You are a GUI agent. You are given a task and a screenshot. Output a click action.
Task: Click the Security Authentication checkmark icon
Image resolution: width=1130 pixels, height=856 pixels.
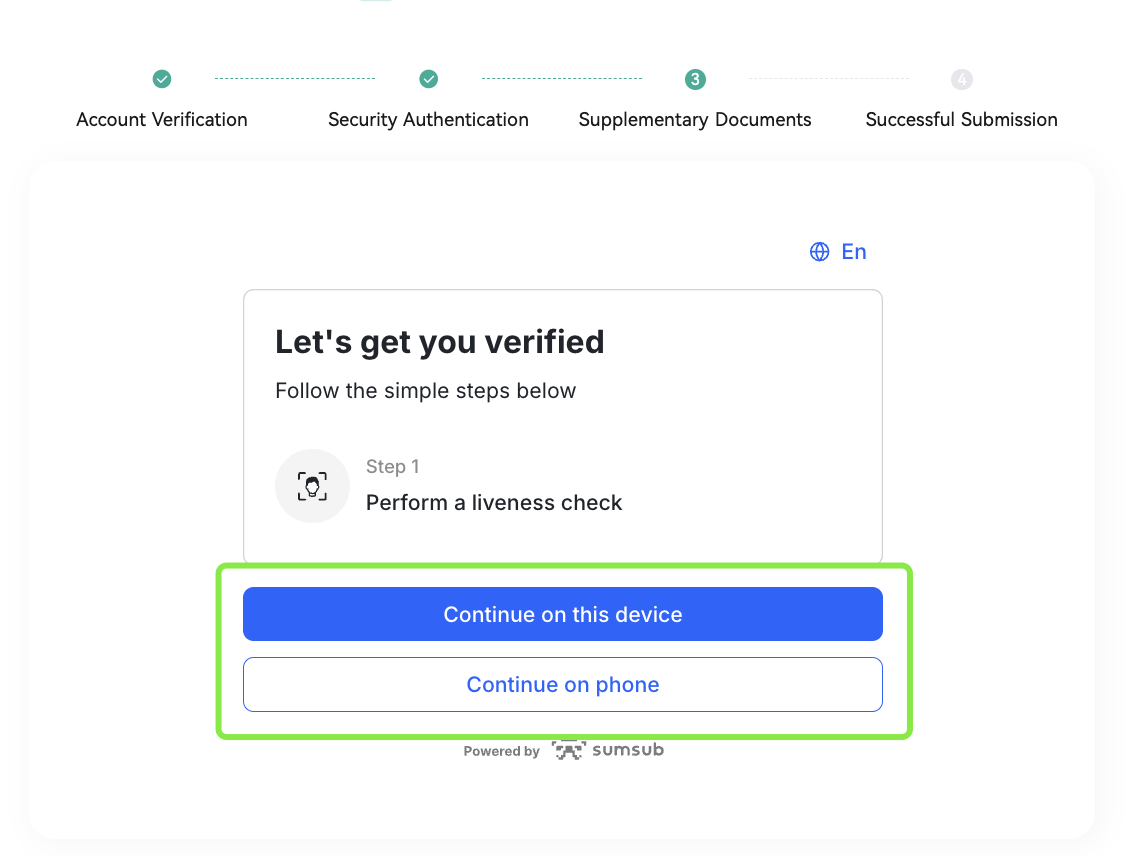pyautogui.click(x=429, y=79)
